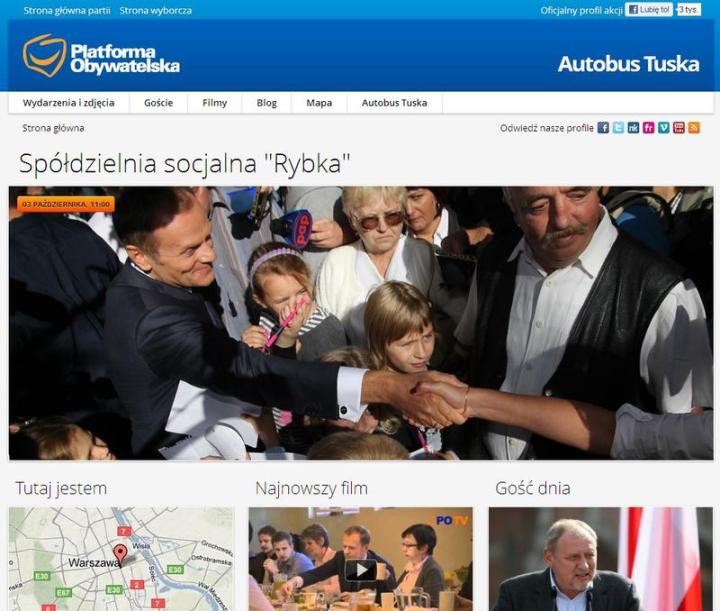Follow the 'Strona główna partii' link

(67, 11)
